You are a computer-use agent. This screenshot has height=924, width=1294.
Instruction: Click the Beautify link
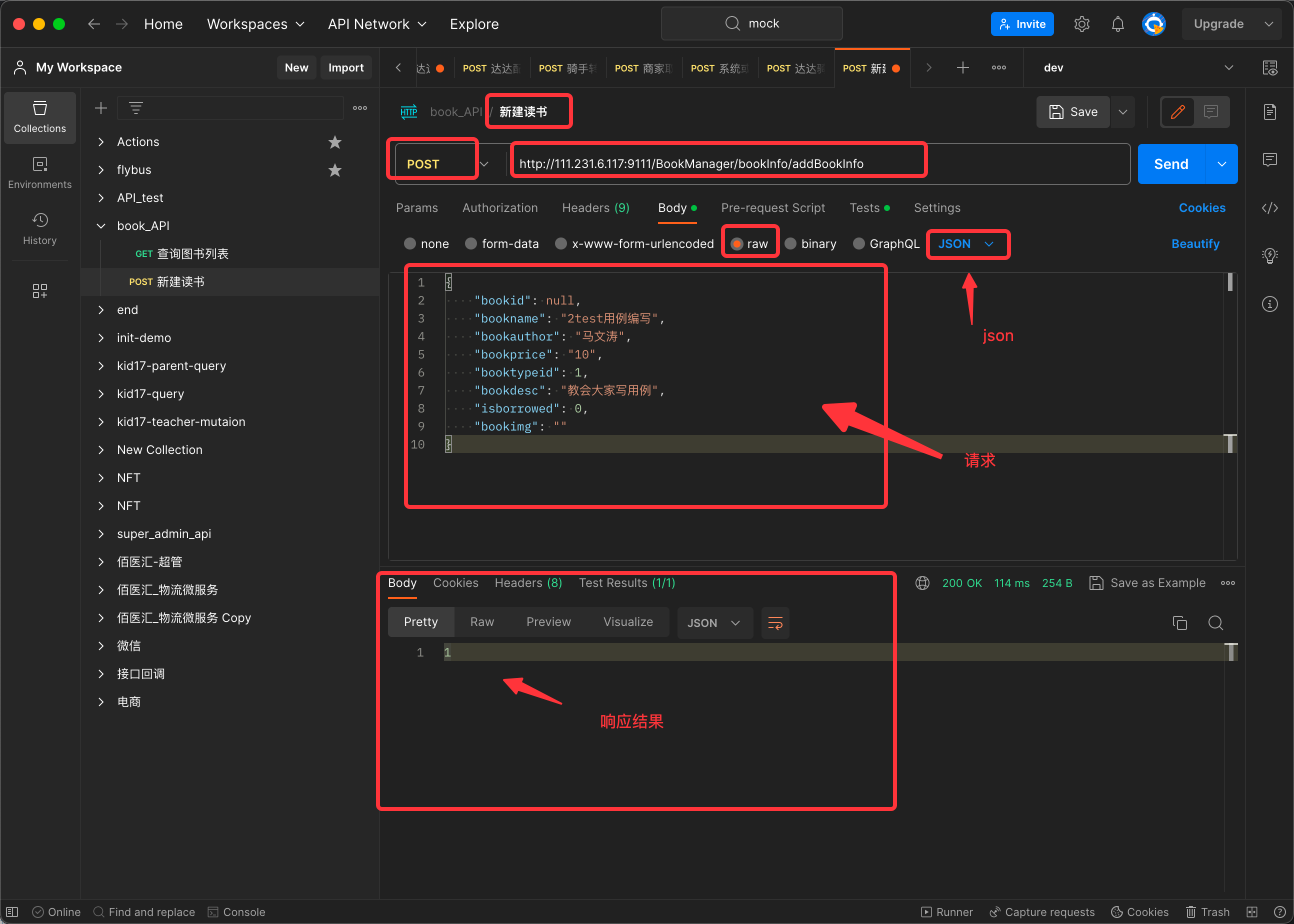coord(1195,243)
